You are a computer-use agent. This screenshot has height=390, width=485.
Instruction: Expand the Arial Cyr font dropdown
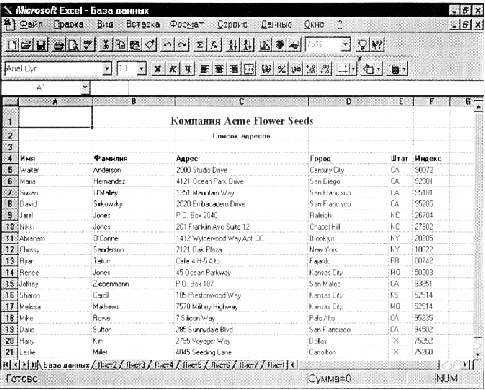(107, 69)
